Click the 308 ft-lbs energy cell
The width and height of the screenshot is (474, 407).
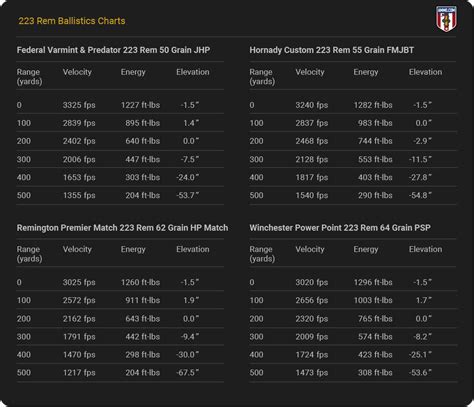(375, 373)
